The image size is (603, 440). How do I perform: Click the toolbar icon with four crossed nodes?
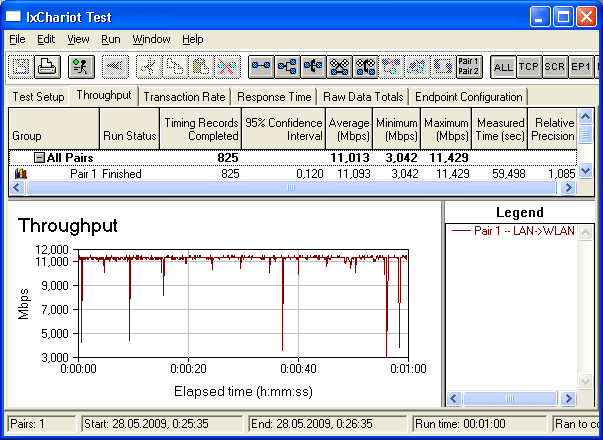tap(340, 67)
